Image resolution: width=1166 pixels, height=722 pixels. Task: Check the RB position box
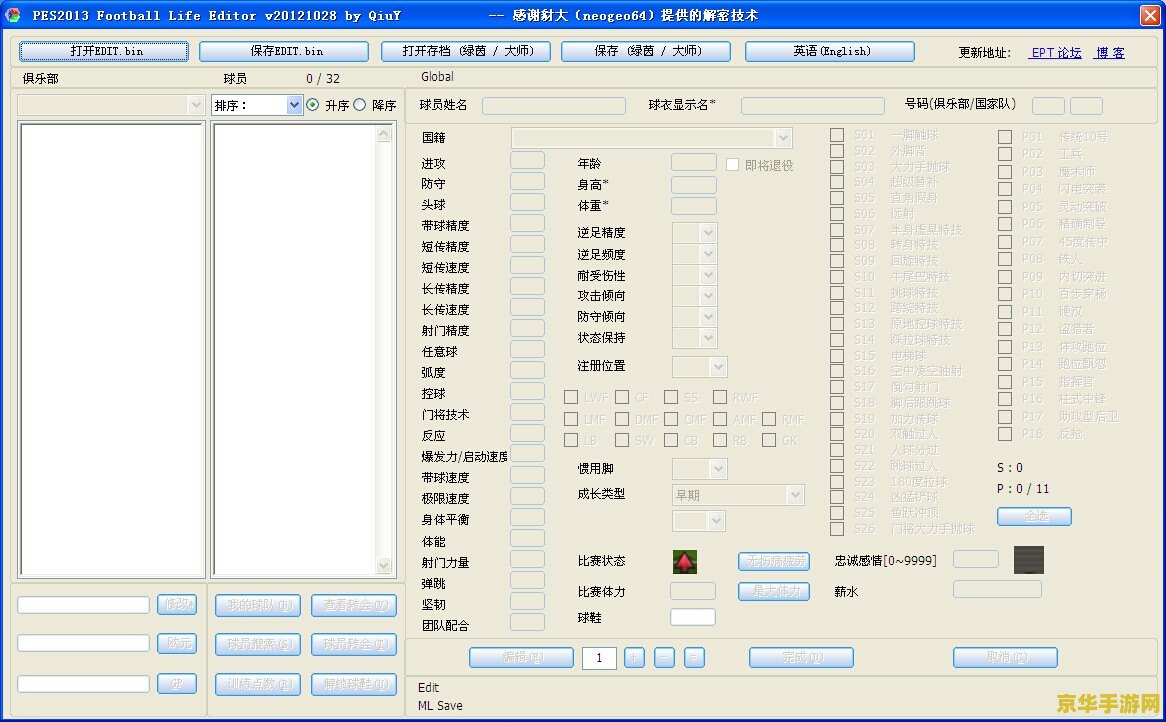click(720, 440)
